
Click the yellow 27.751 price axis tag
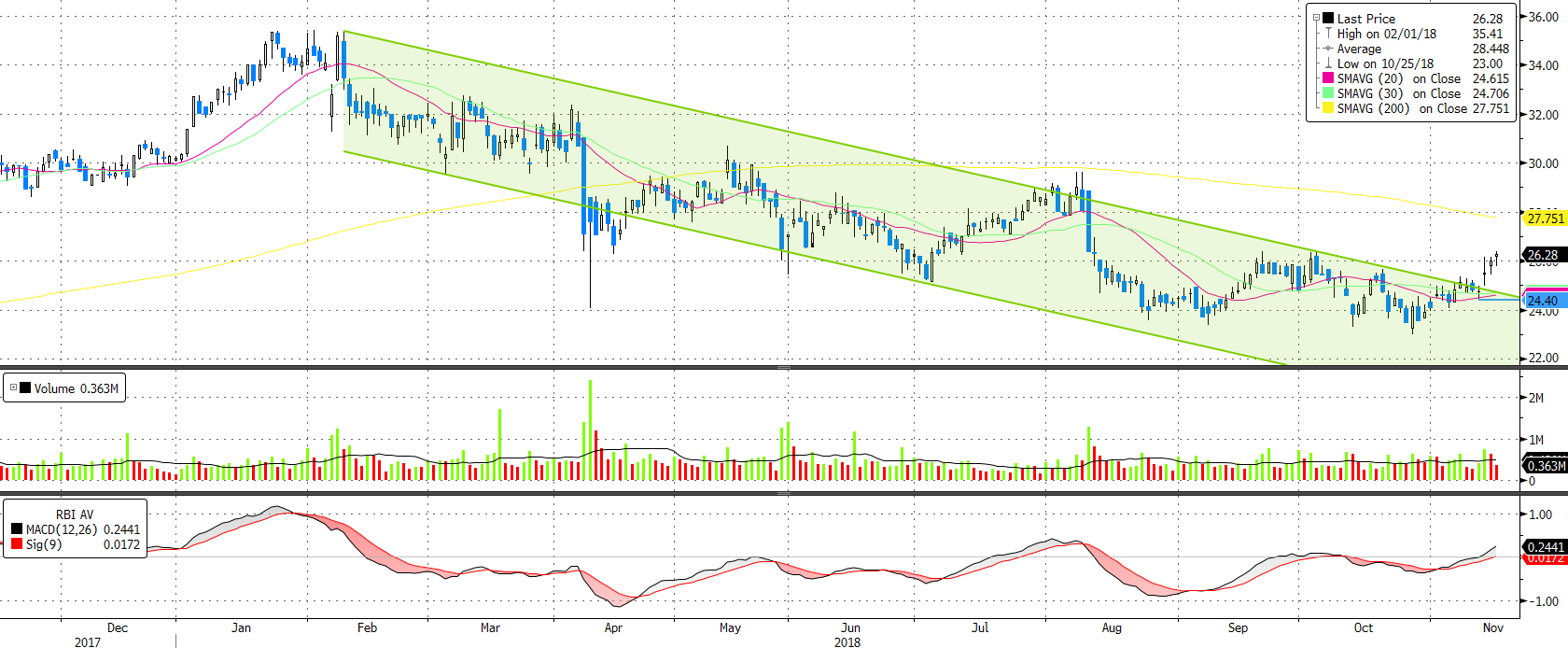(x=1545, y=218)
